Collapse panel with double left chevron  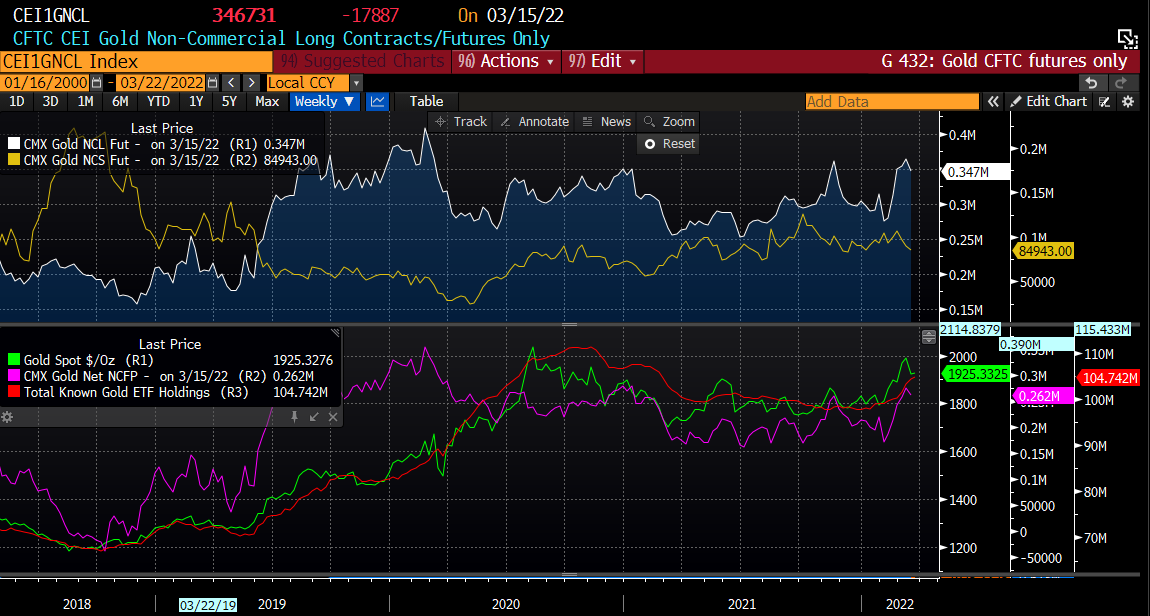point(993,101)
